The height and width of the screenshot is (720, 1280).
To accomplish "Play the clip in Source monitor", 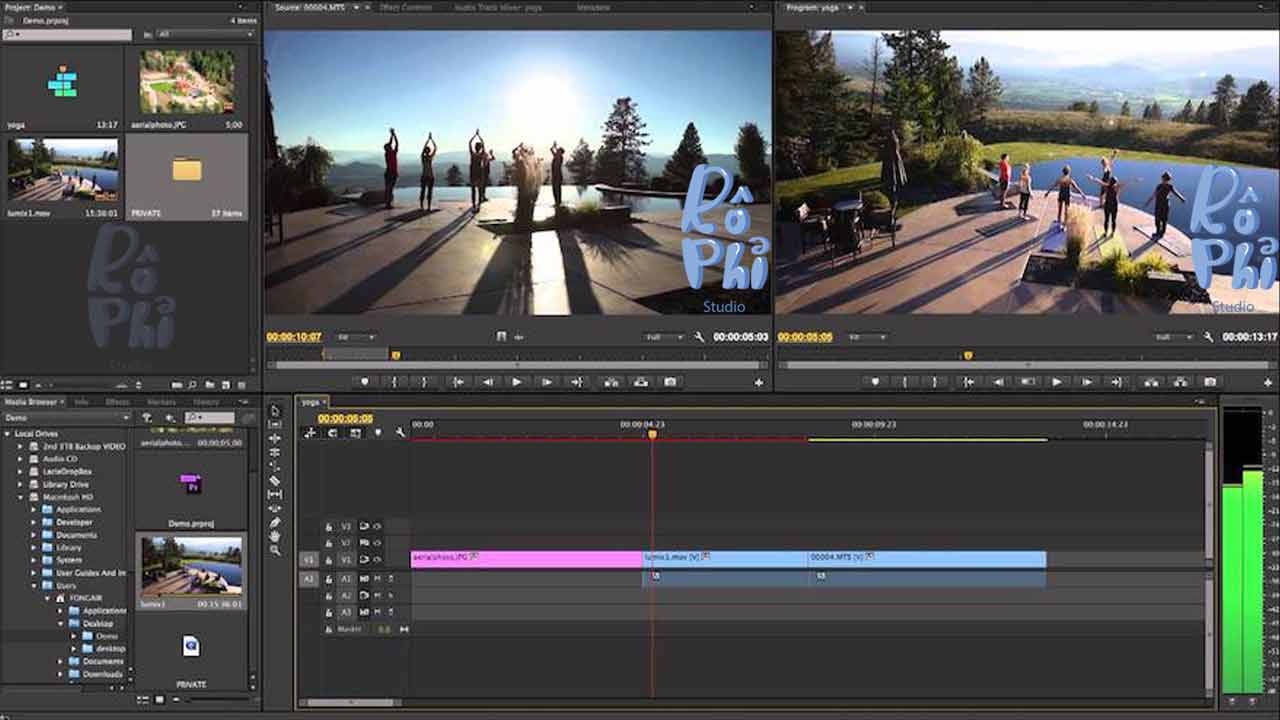I will (x=517, y=382).
